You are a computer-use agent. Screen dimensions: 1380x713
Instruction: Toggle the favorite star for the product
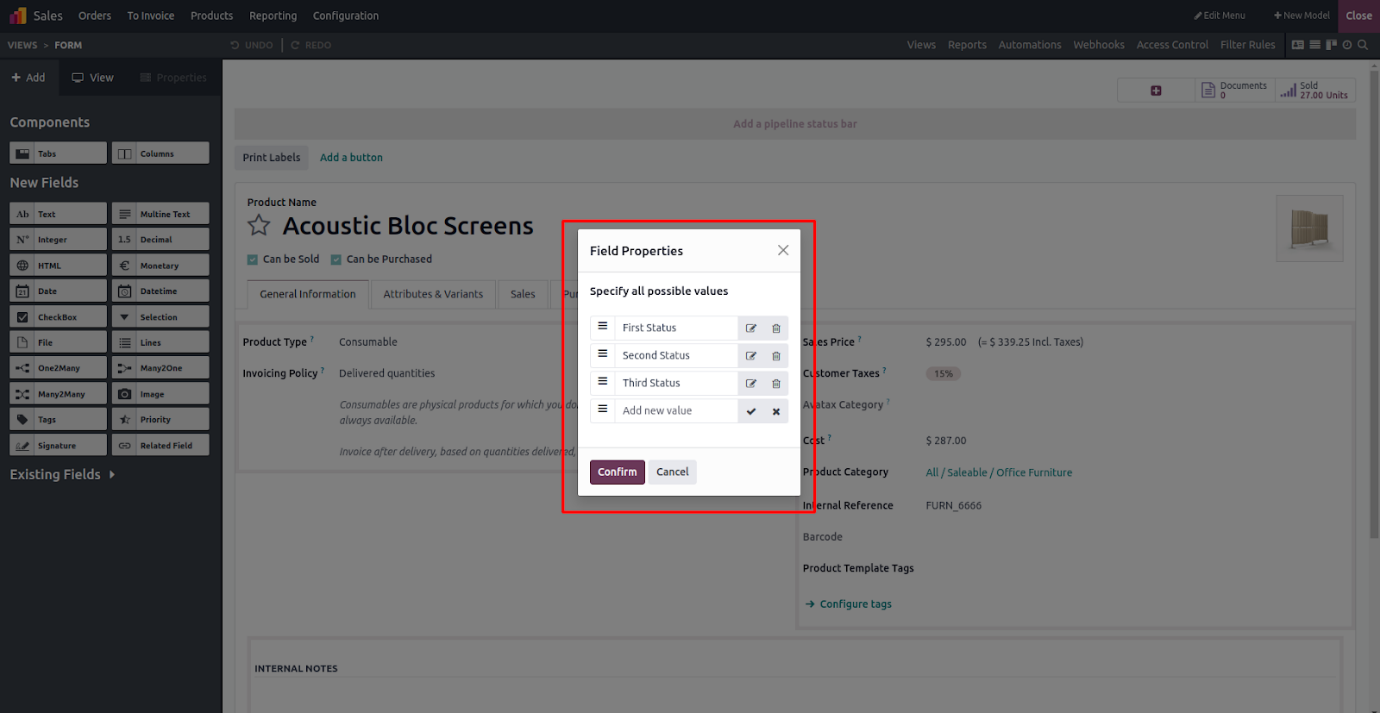(259, 226)
